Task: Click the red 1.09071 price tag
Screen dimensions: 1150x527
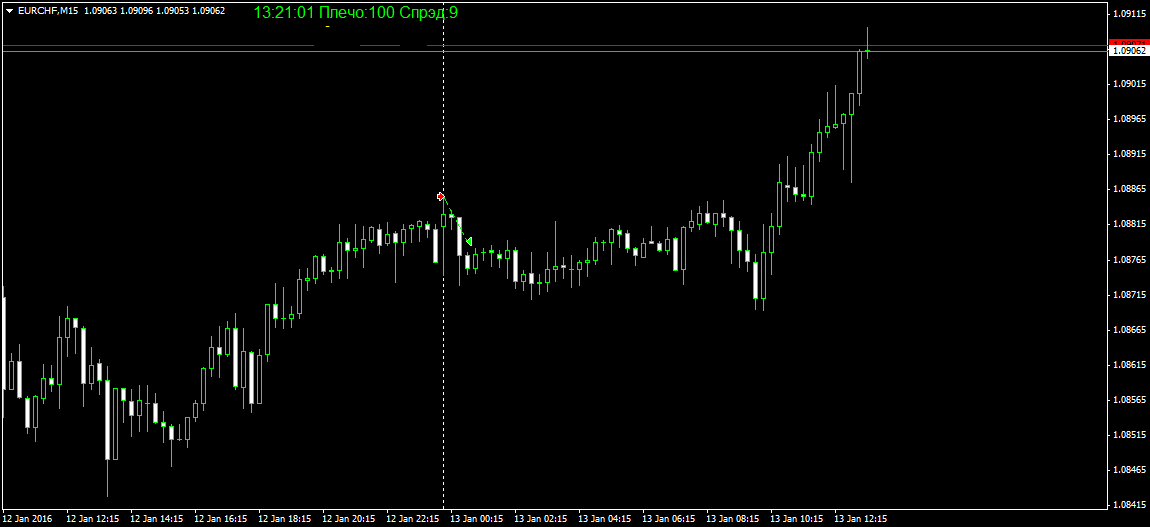Action: click(x=1129, y=44)
